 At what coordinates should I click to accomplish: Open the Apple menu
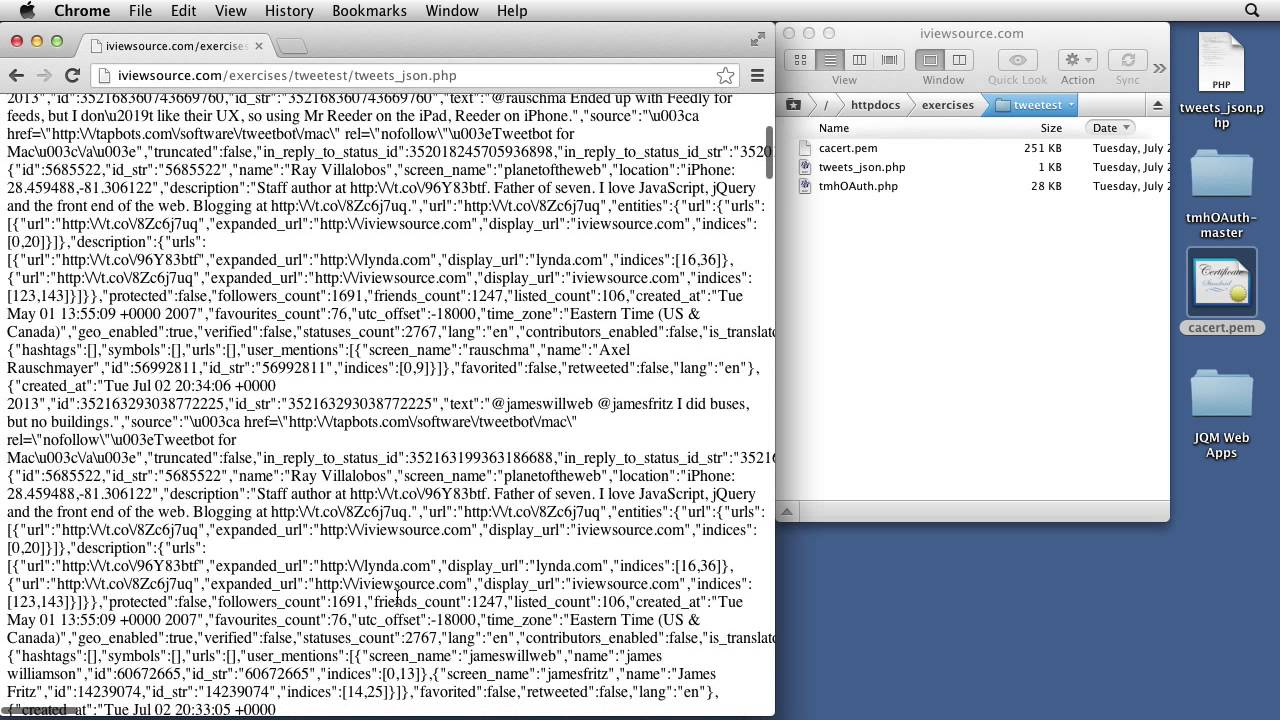click(x=27, y=11)
